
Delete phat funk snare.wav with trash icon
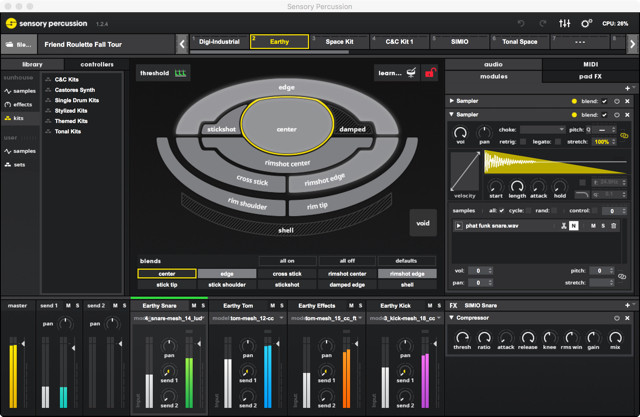[613, 226]
